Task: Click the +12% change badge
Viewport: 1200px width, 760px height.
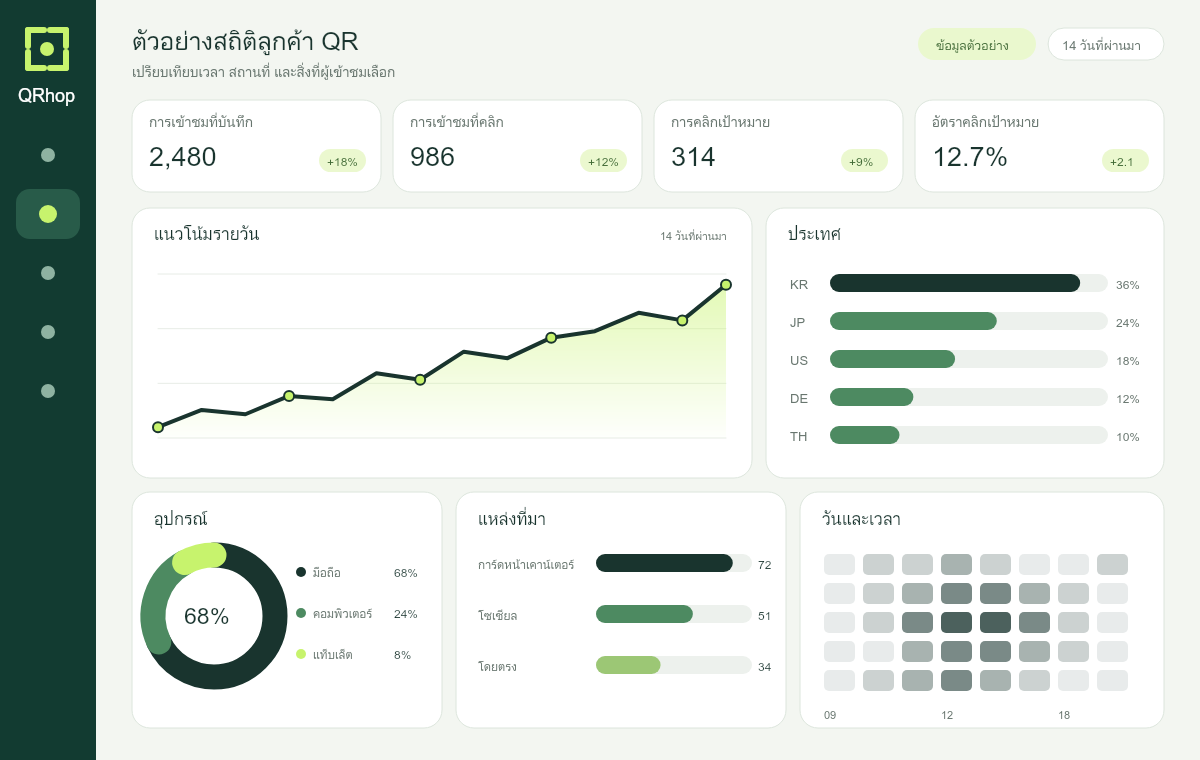Action: tap(603, 161)
